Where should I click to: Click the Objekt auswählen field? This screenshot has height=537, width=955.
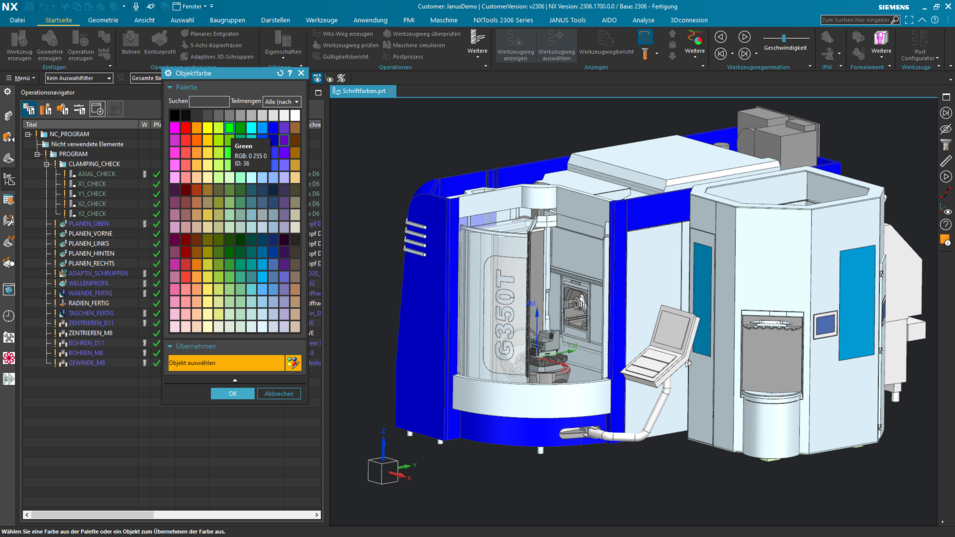226,363
